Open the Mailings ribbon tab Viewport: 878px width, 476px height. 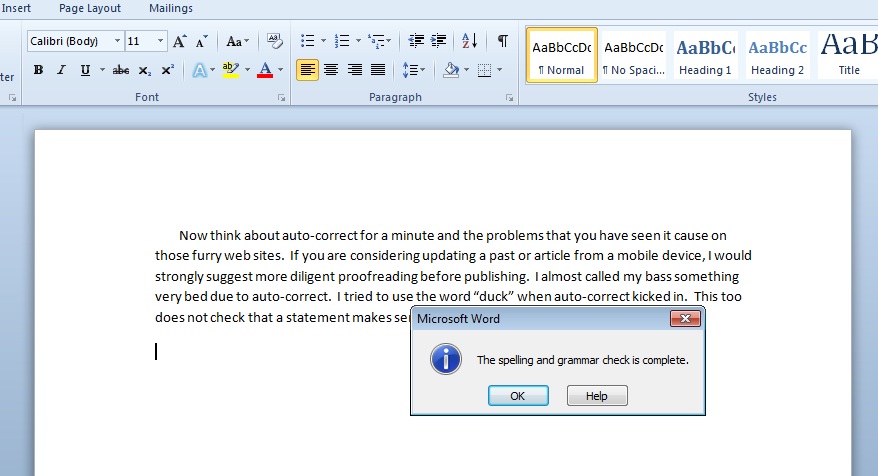[x=171, y=8]
